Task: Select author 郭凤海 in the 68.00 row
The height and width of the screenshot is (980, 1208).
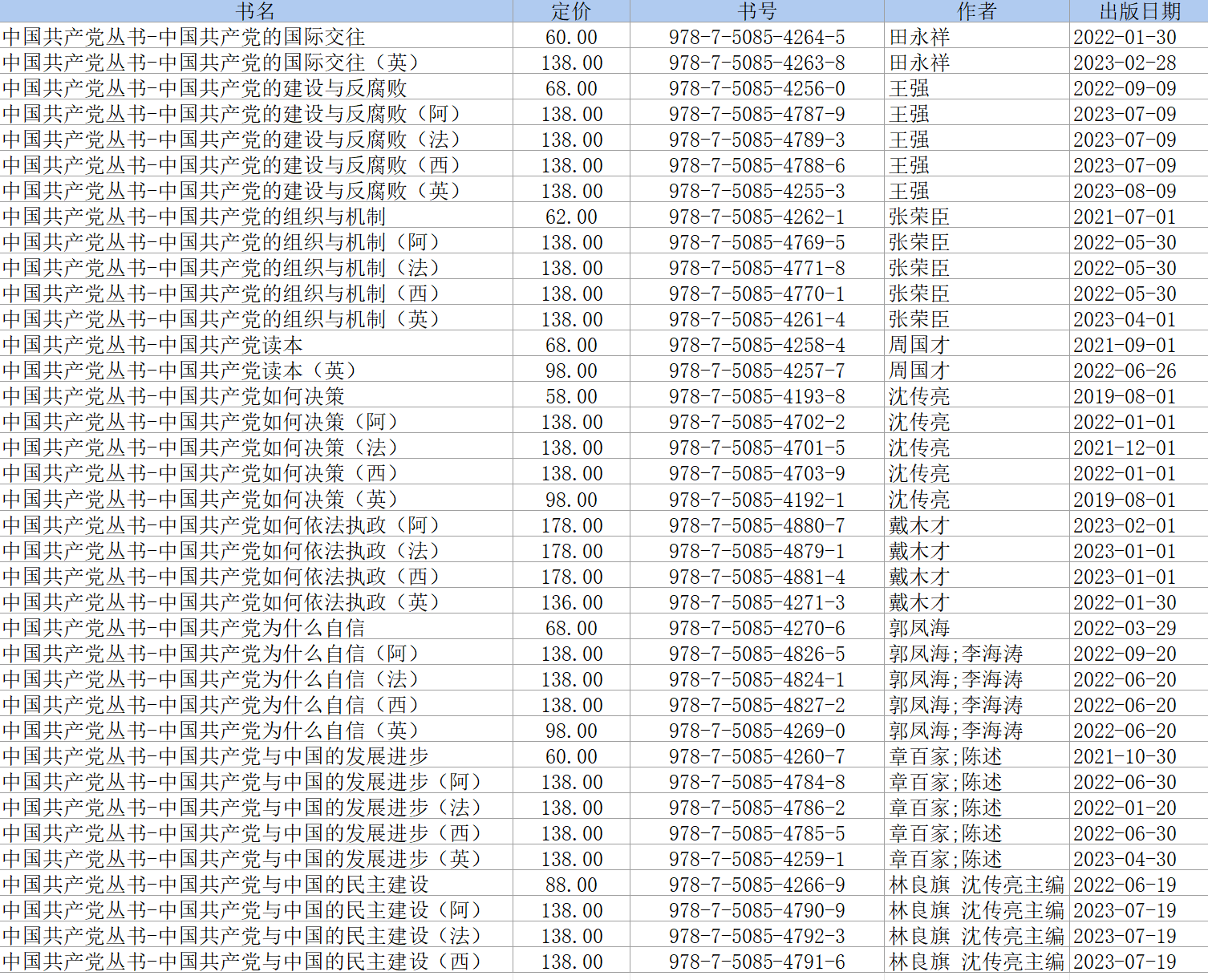Action: [x=919, y=628]
